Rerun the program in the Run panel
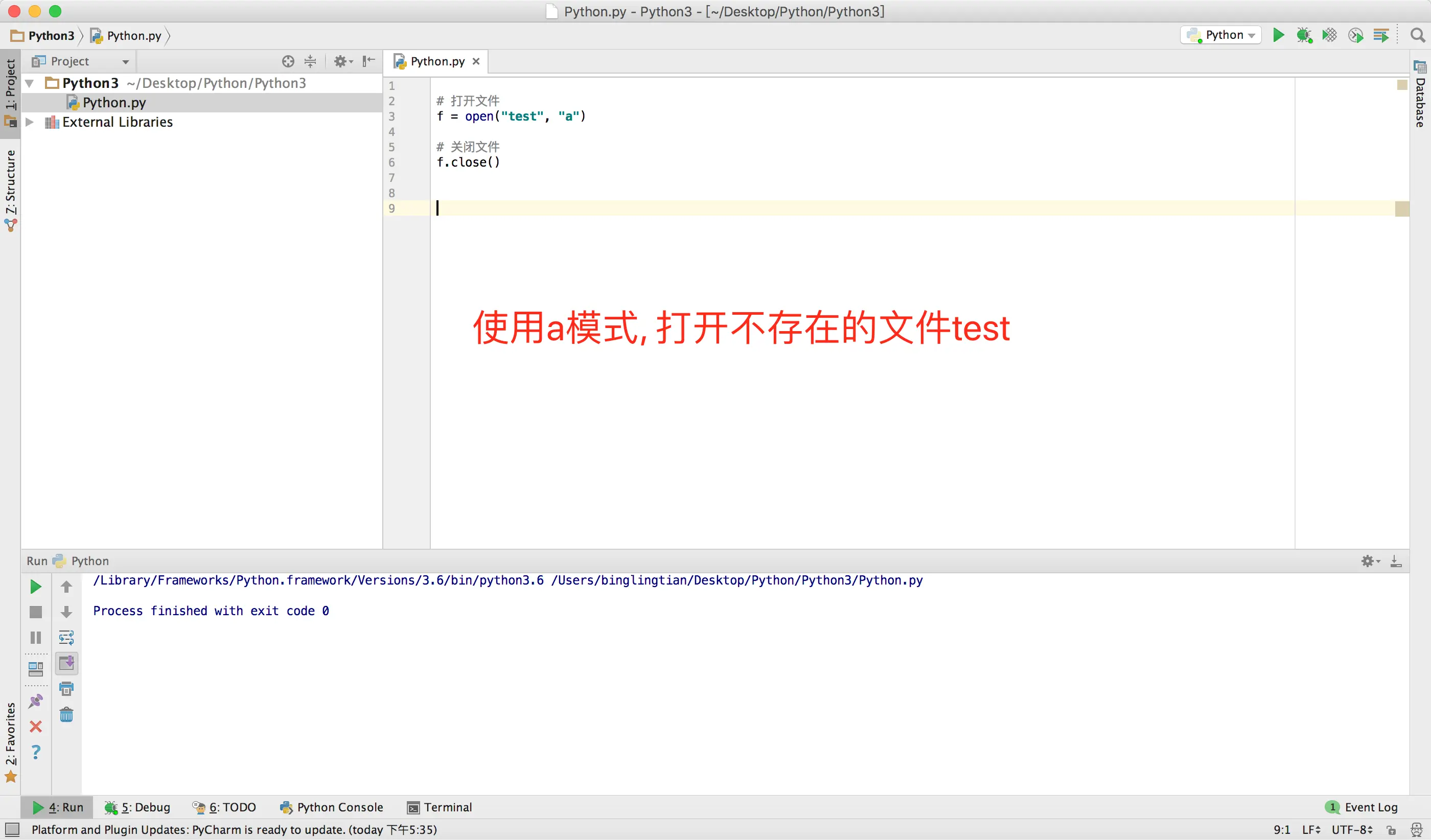Image resolution: width=1431 pixels, height=840 pixels. [x=35, y=587]
